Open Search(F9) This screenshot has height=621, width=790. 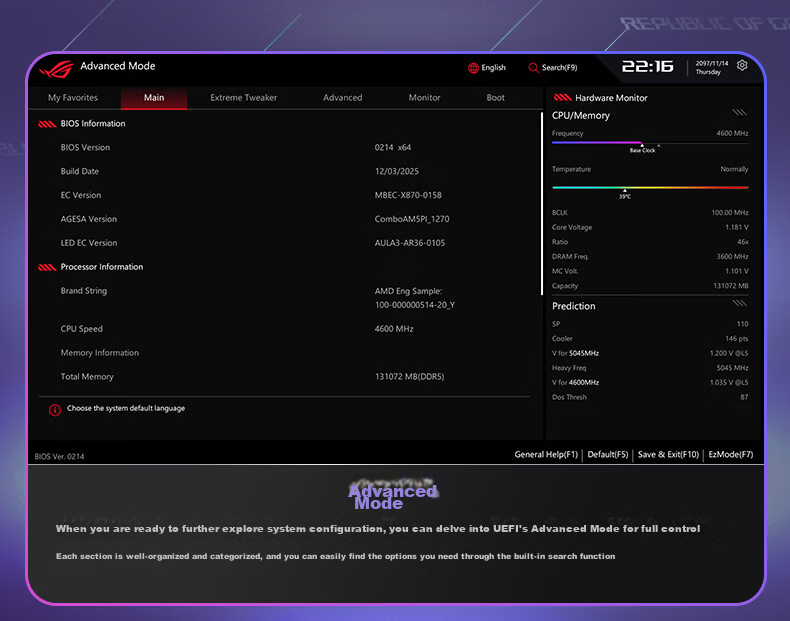[553, 68]
